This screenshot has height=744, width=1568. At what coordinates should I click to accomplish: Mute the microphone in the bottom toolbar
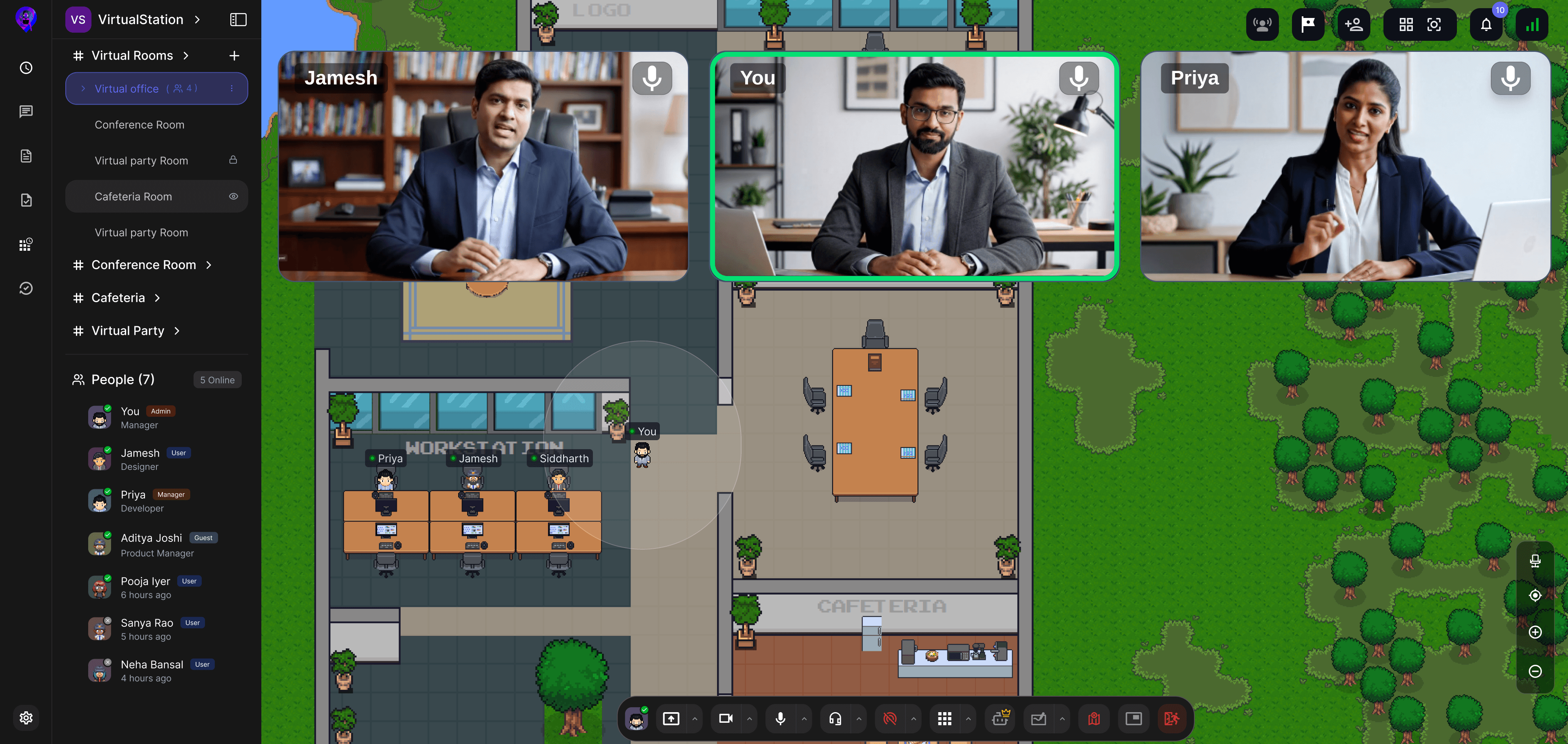coord(780,718)
